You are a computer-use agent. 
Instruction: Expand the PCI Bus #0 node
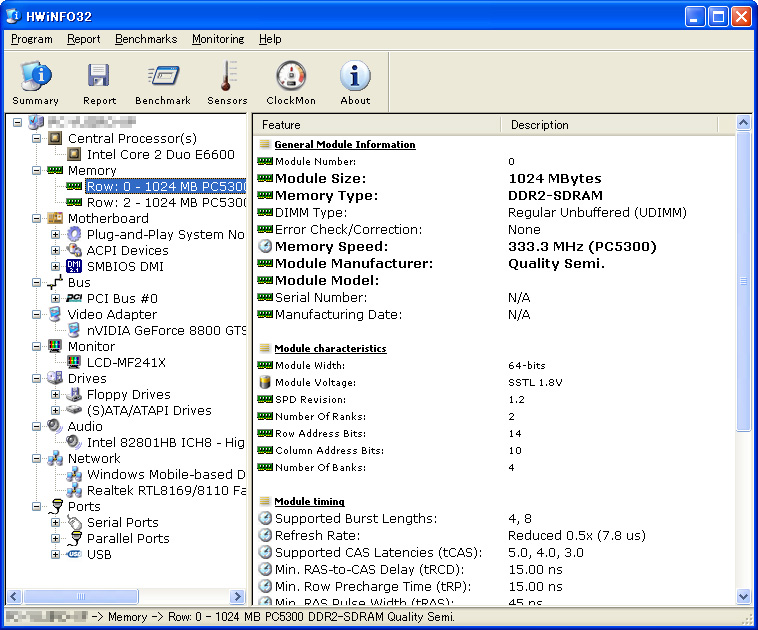coord(55,298)
